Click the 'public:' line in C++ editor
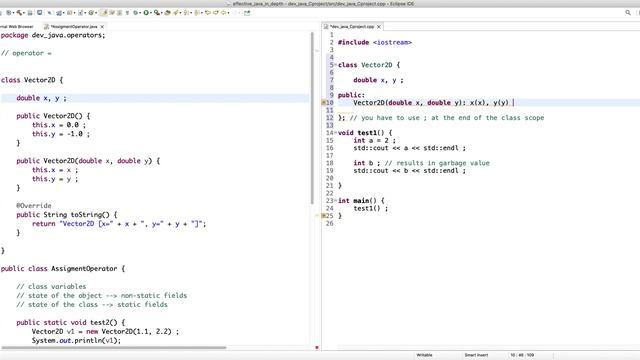The image size is (640, 360). click(351, 95)
